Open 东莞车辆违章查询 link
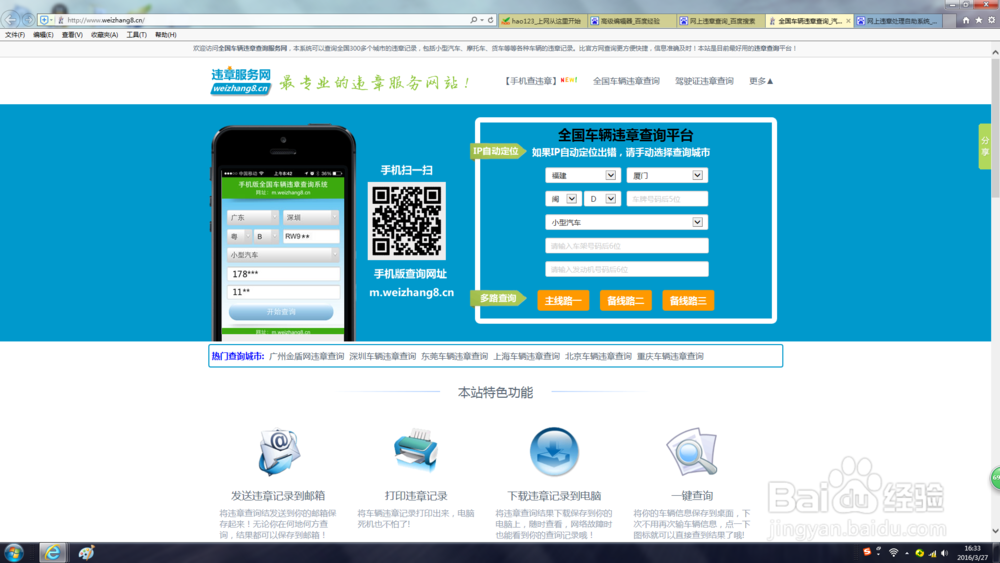The image size is (1000, 563). [455, 356]
